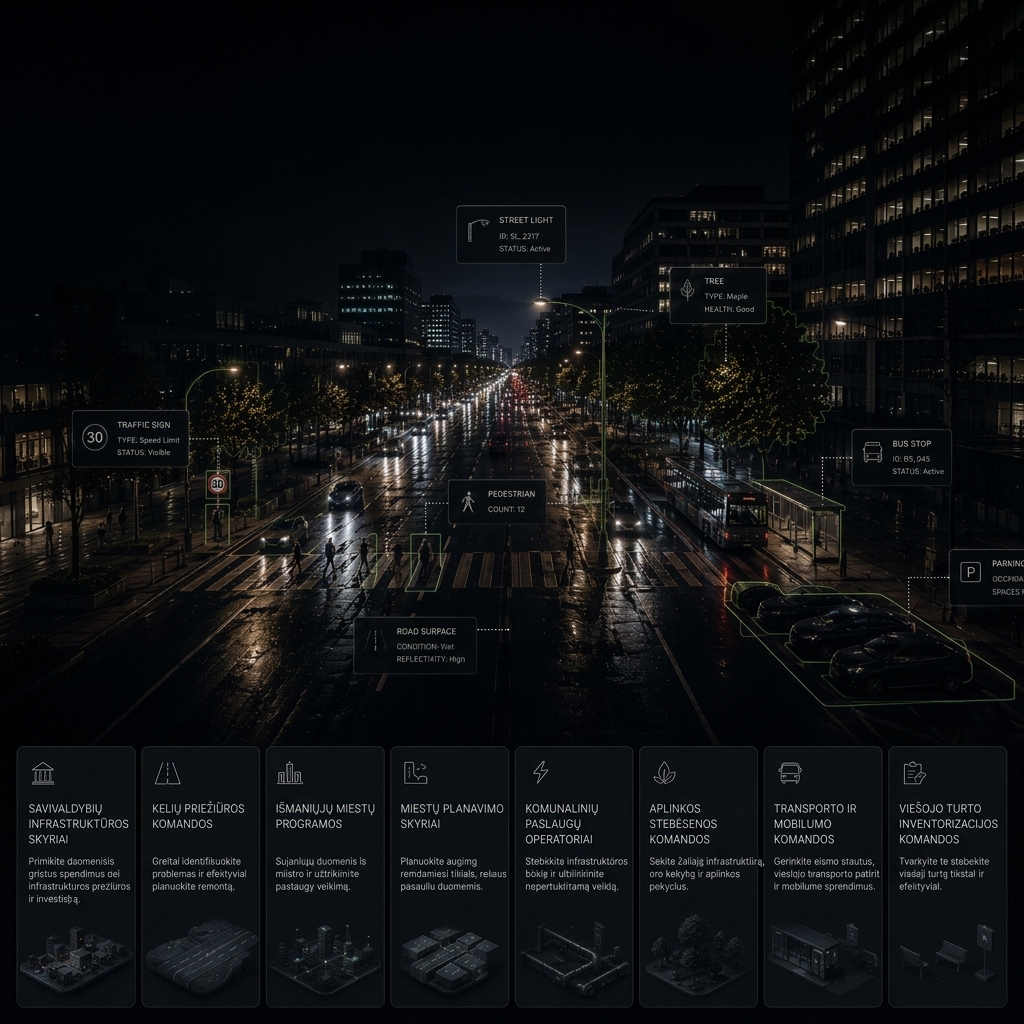This screenshot has width=1024, height=1024.
Task: Open the Miestų planavimo skyriai card title
Action: pos(452,816)
